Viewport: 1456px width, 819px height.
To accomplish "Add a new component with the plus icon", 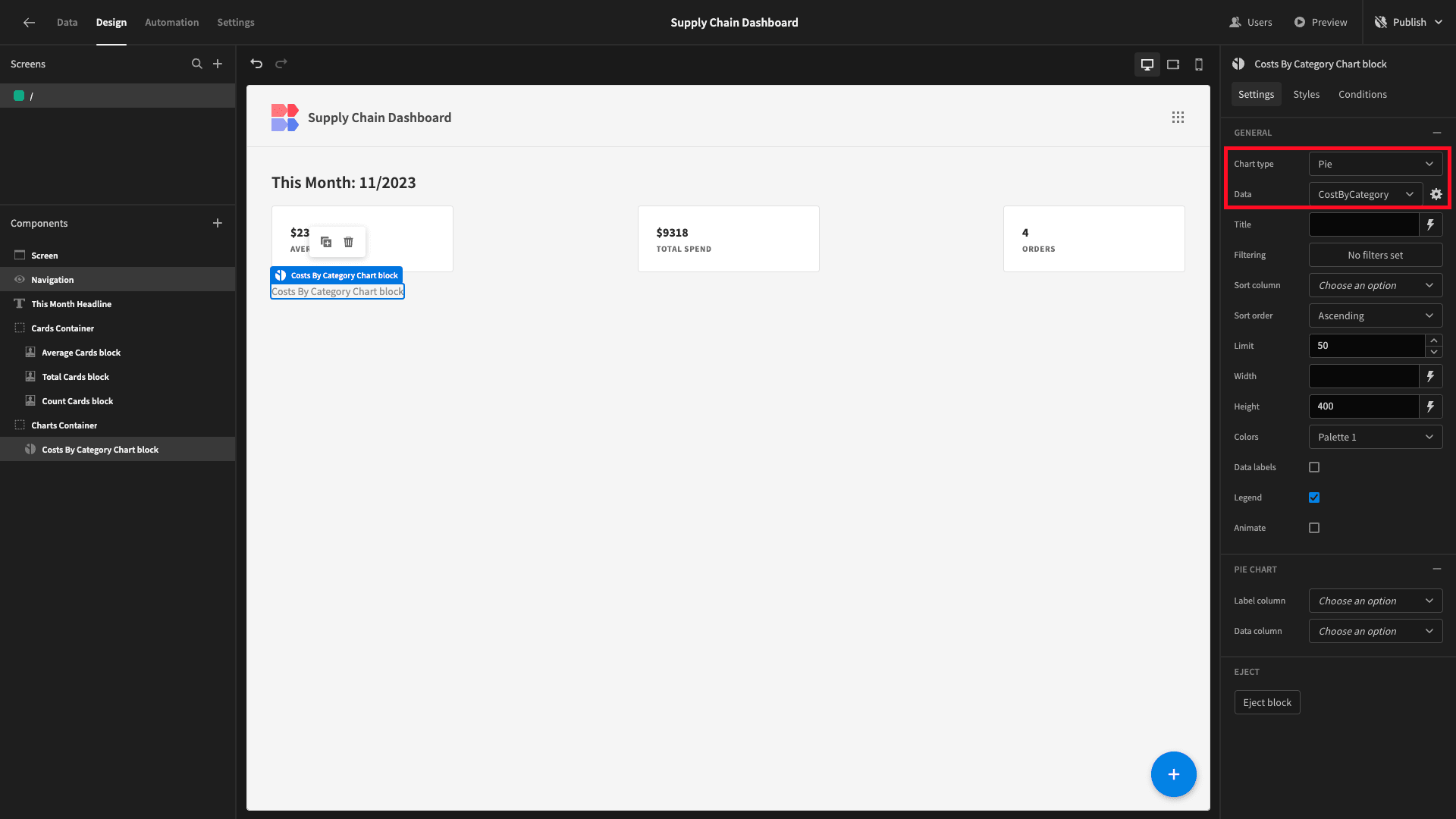I will pos(218,223).
